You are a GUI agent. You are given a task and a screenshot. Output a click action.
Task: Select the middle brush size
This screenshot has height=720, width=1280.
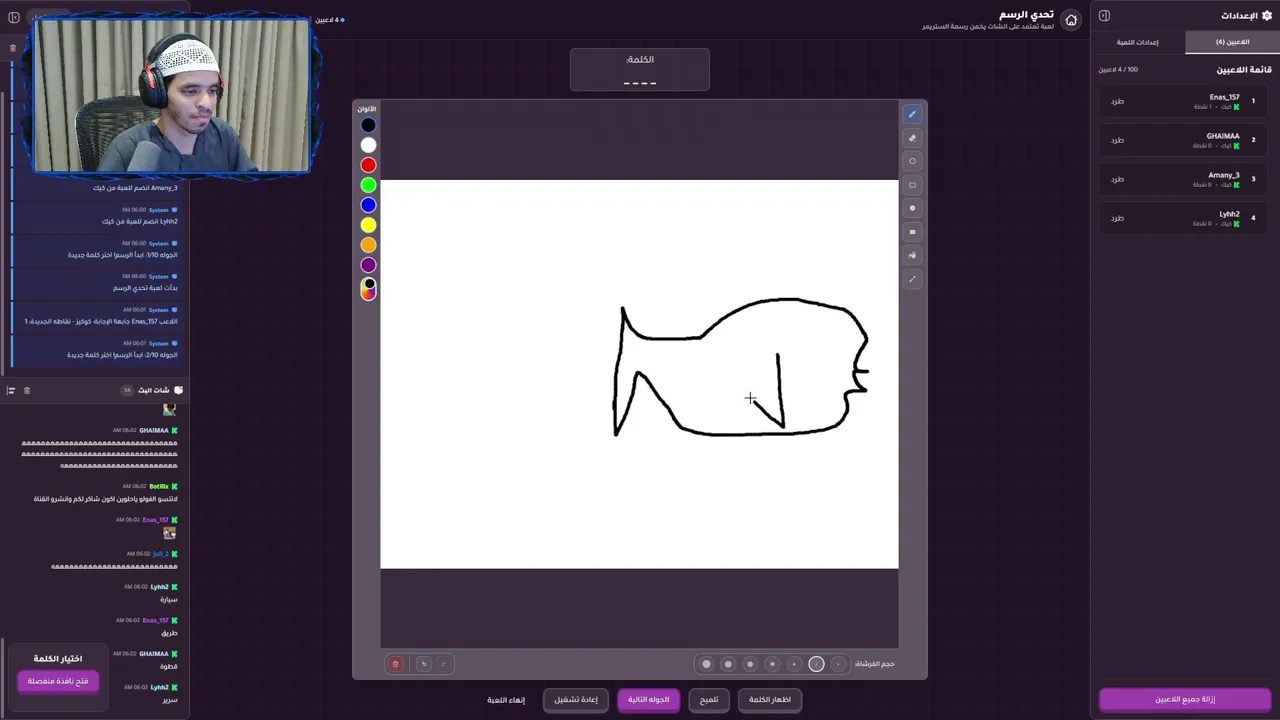(x=772, y=664)
